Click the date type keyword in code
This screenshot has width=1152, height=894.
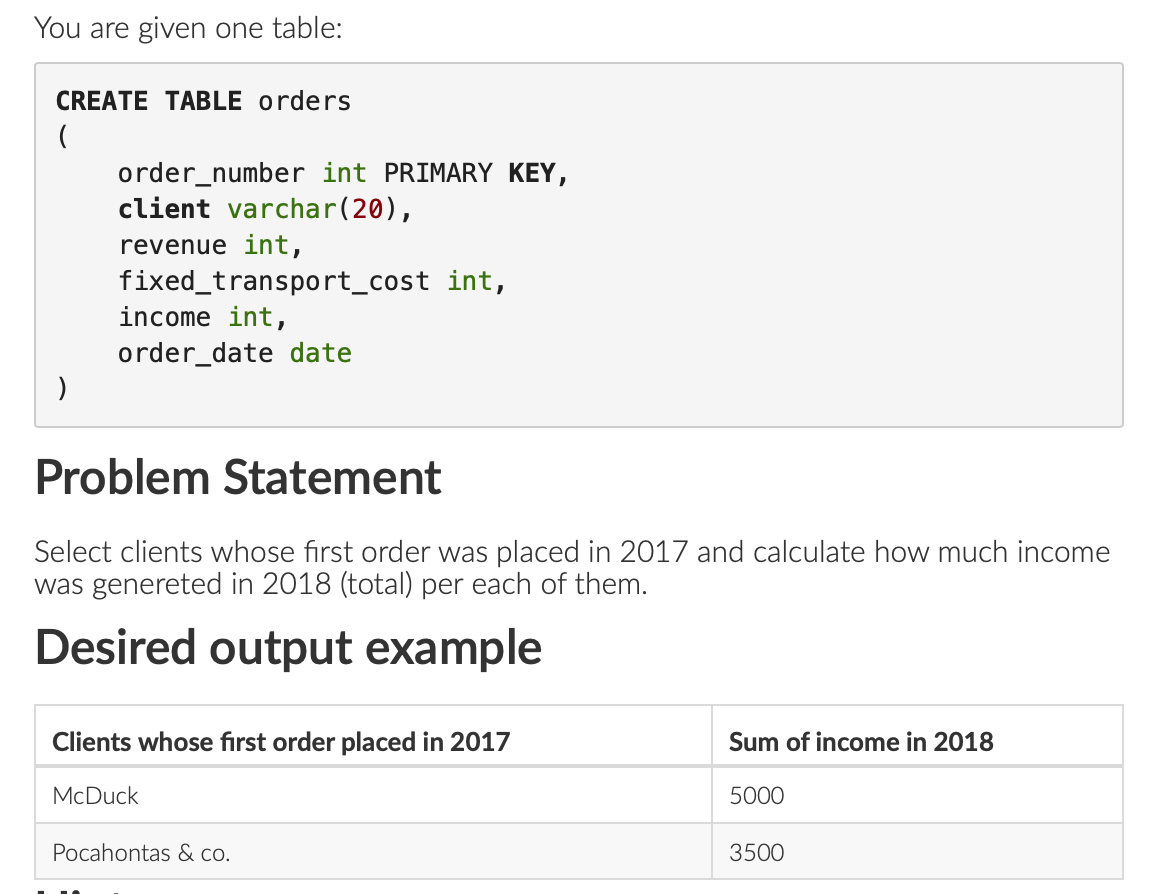320,352
